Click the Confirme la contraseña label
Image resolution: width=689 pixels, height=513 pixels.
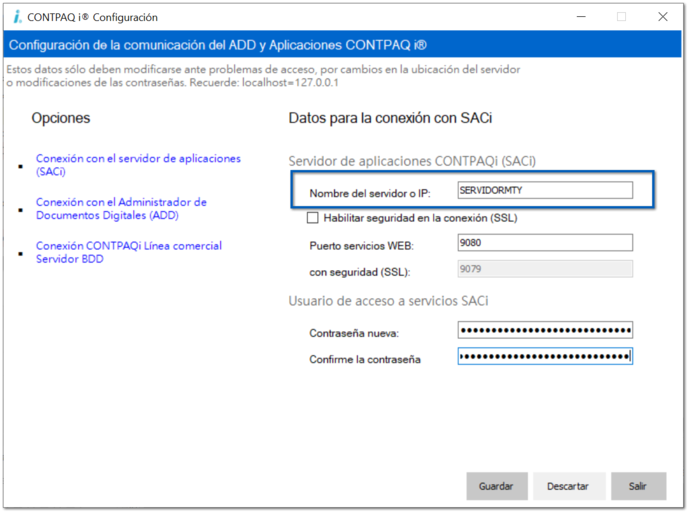365,360
